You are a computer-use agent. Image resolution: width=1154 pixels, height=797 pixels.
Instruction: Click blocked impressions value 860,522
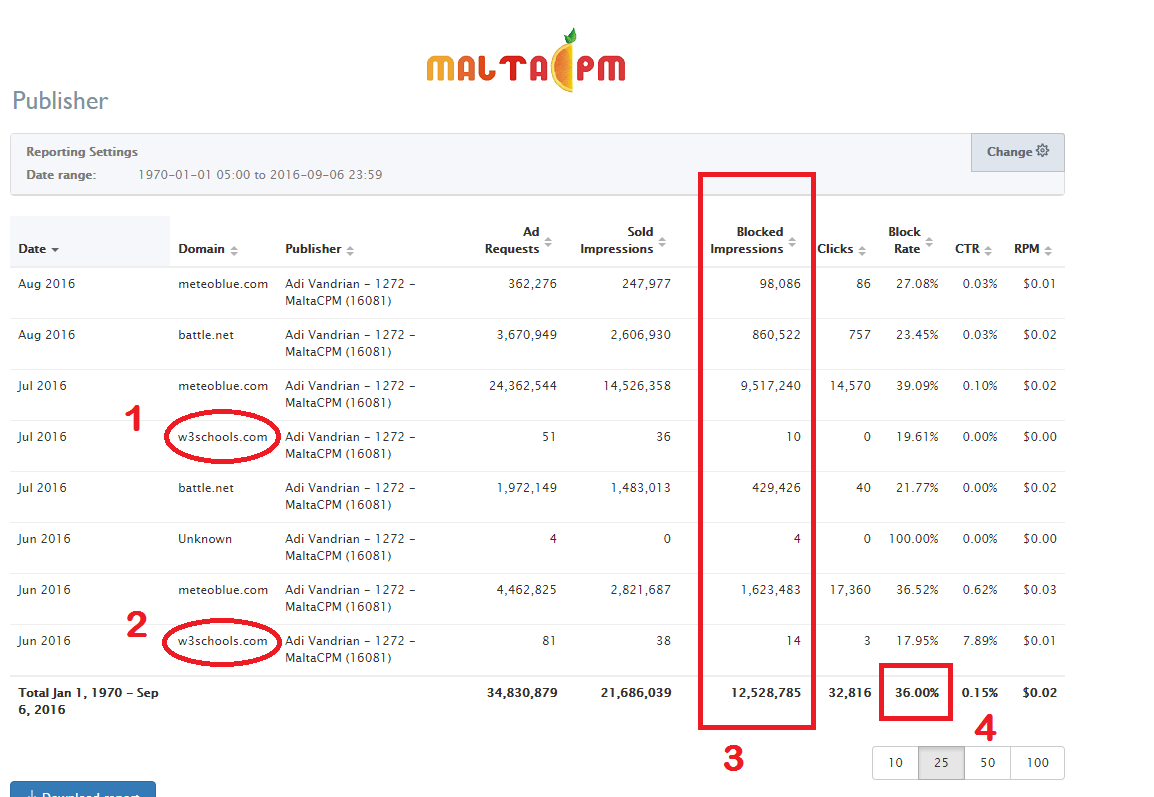[776, 335]
